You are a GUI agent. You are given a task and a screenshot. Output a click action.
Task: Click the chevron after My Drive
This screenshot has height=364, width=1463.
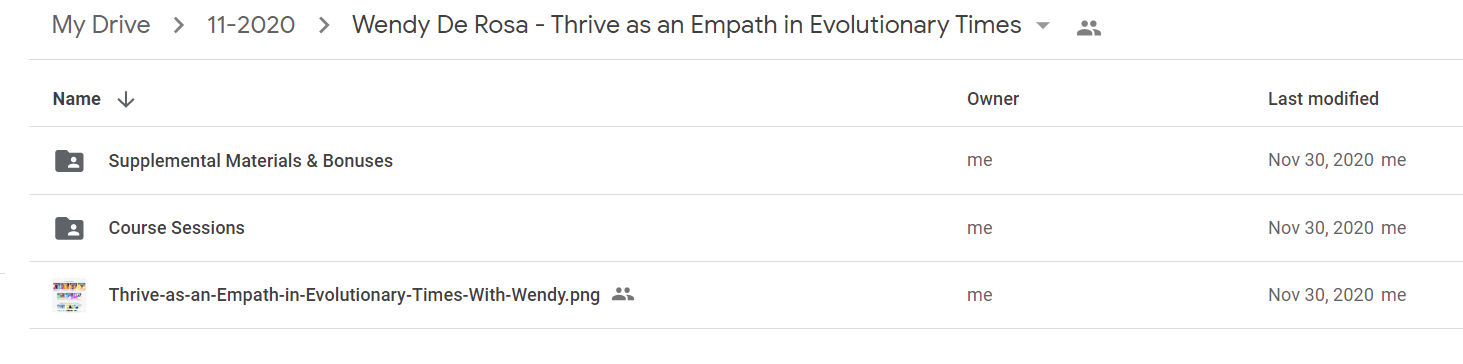(x=179, y=26)
